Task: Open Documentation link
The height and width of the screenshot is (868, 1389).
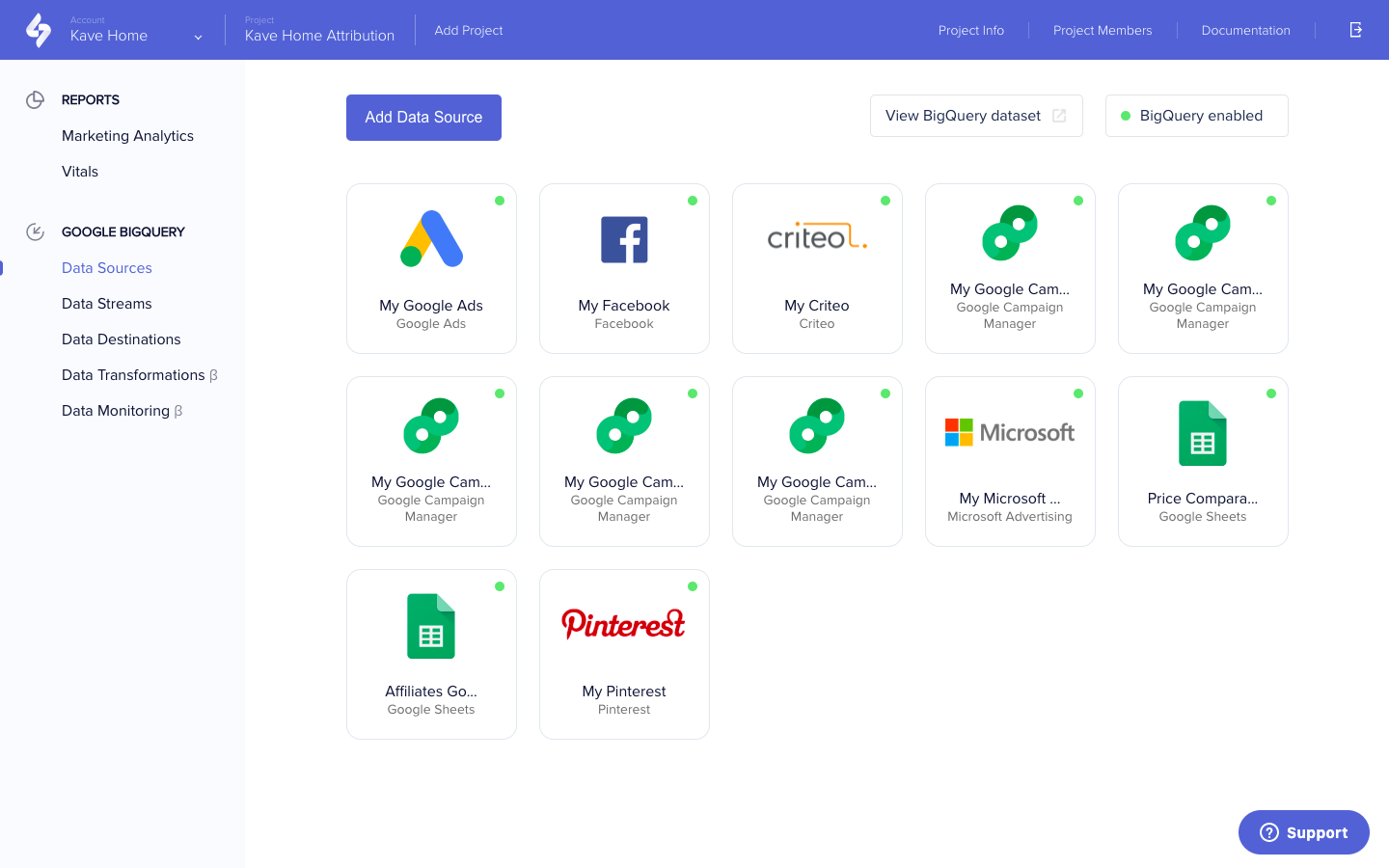Action: 1246,30
